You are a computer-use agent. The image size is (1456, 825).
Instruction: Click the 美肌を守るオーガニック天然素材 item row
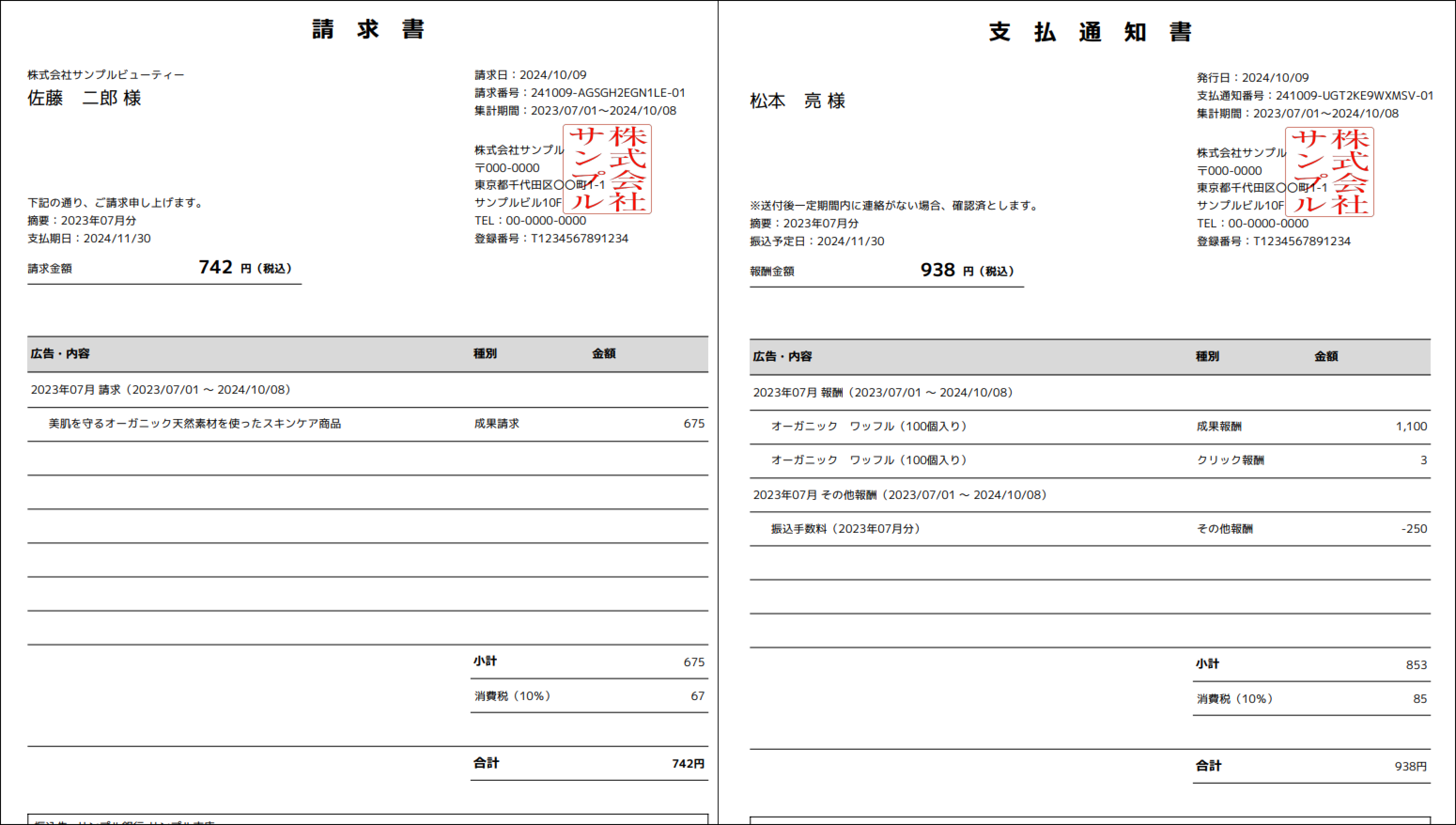click(x=368, y=424)
